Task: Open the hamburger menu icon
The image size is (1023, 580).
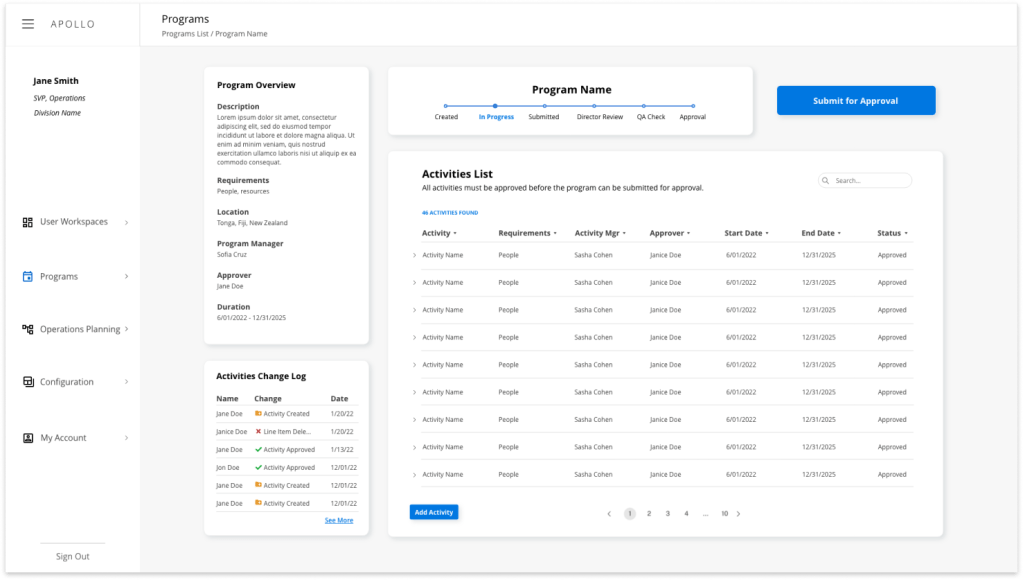Action: click(x=28, y=24)
